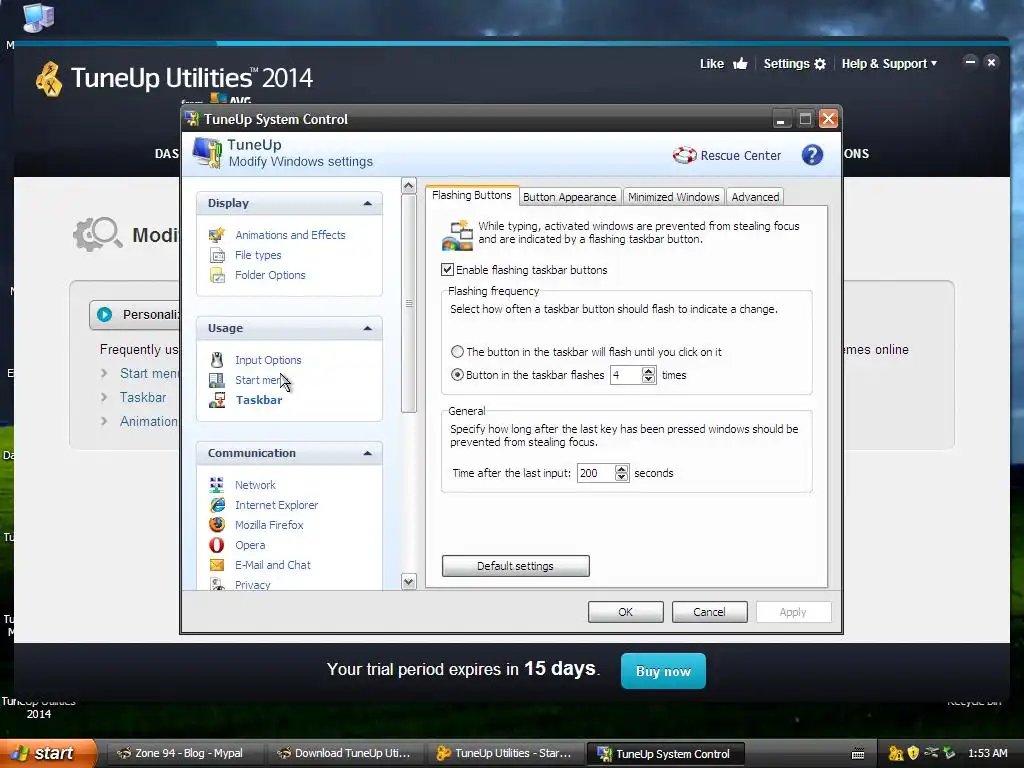Click the Network icon
The image size is (1024, 768).
click(x=217, y=485)
